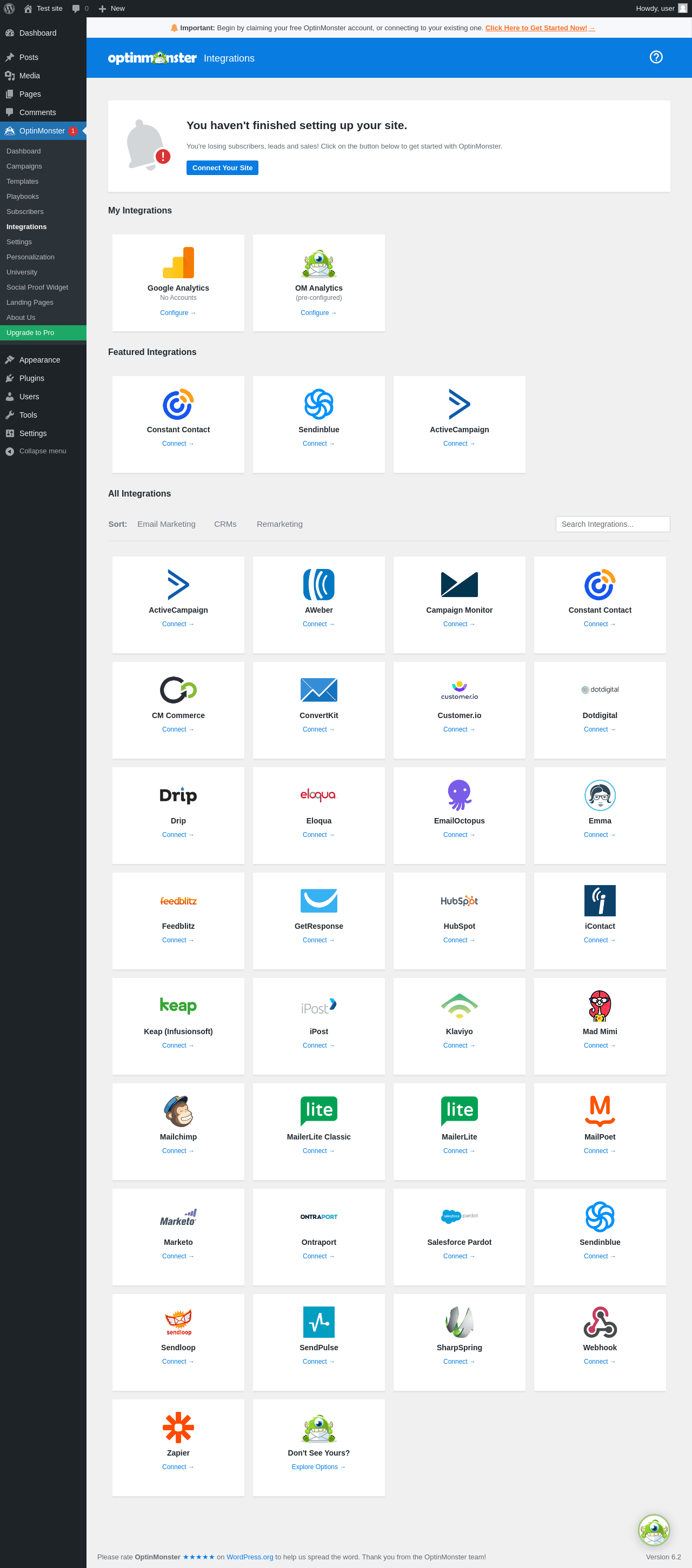Open the help question mark icon
Image resolution: width=692 pixels, height=1568 pixels.
[655, 57]
